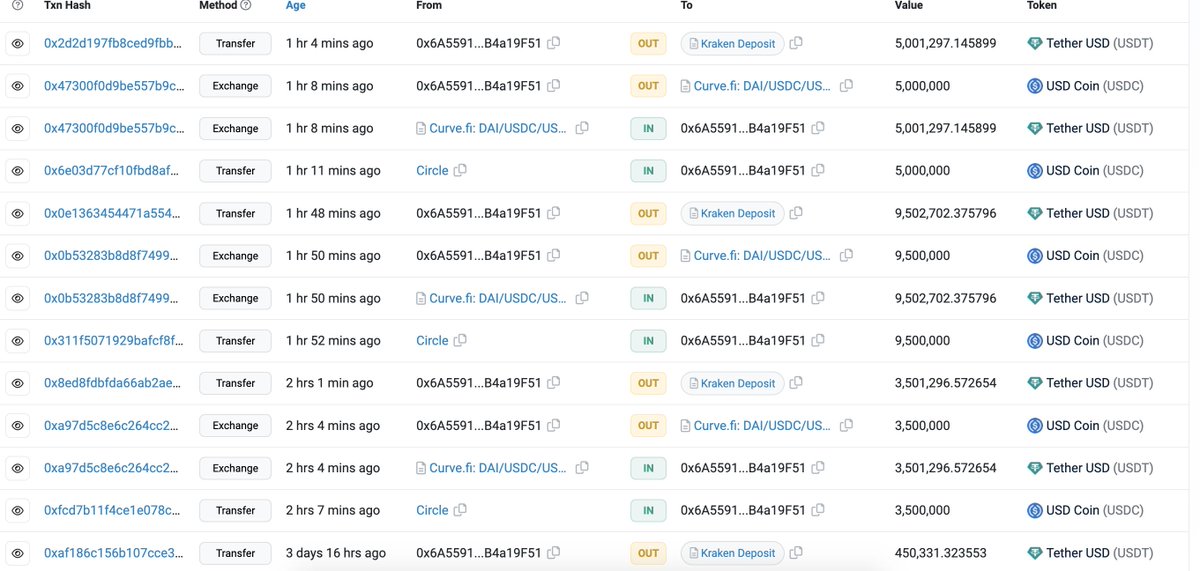The width and height of the screenshot is (1200, 571).
Task: Copy Kraken Deposit address in 1 hr 48 mins row
Action: 796,213
